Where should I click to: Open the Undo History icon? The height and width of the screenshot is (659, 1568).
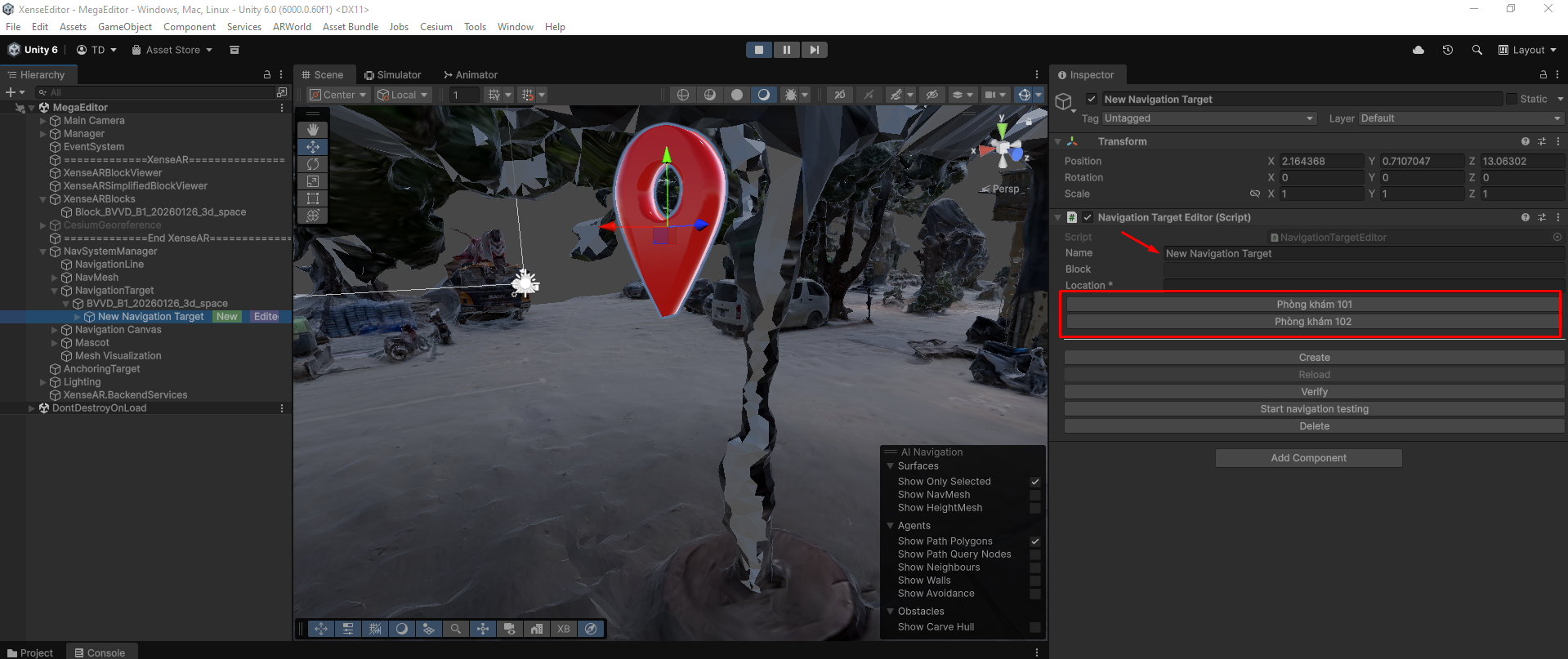point(1447,50)
